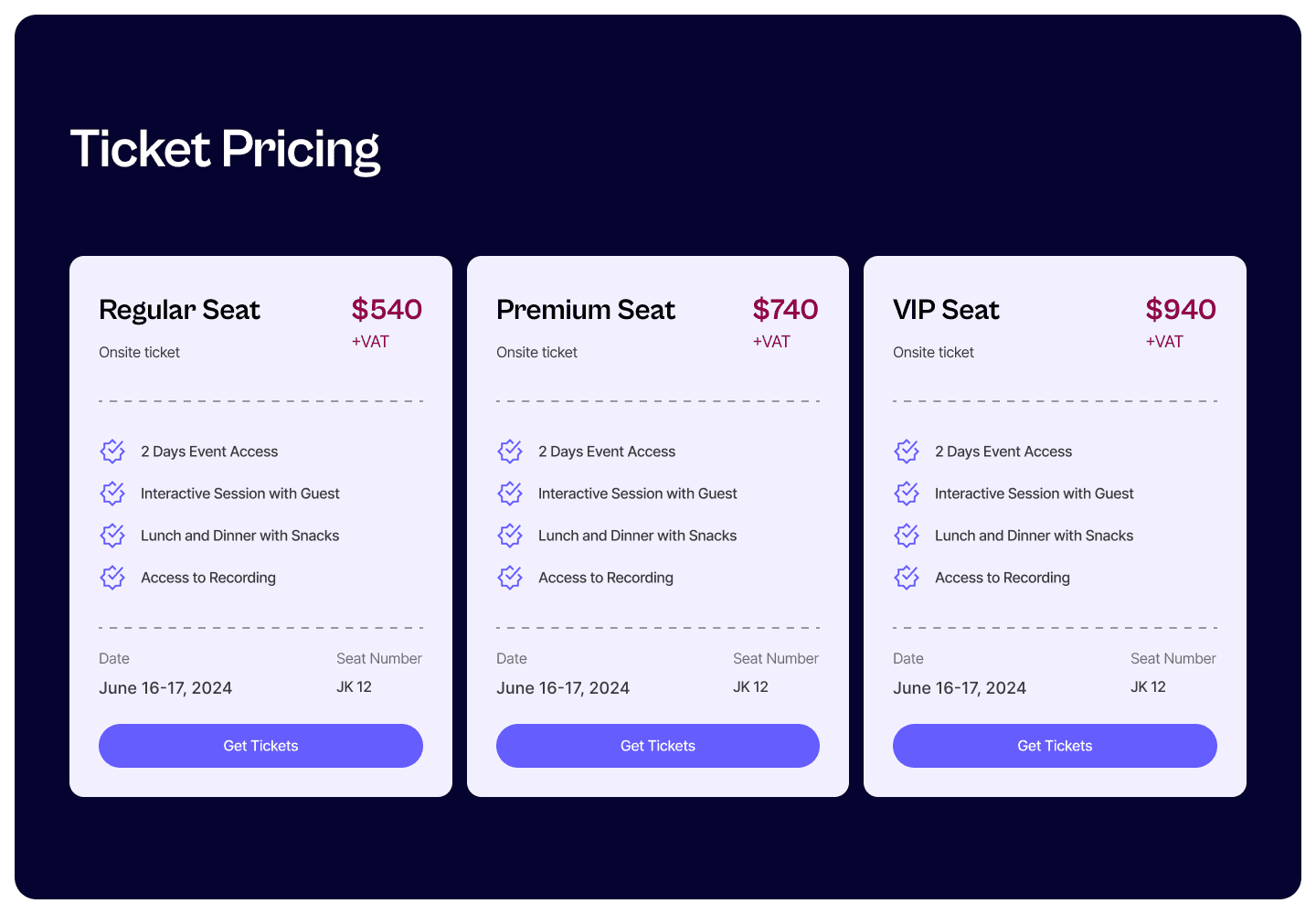Select the Regular Seat card title
Image resolution: width=1316 pixels, height=914 pixels.
(x=179, y=310)
